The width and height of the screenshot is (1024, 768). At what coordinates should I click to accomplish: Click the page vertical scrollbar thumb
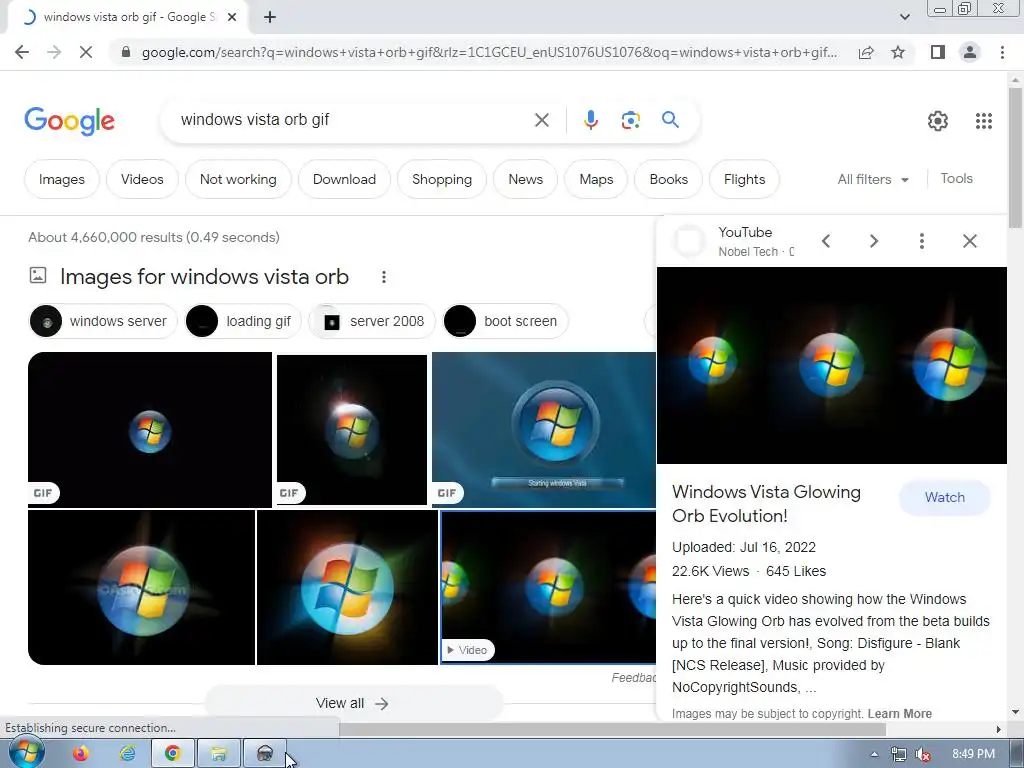pyautogui.click(x=1015, y=157)
